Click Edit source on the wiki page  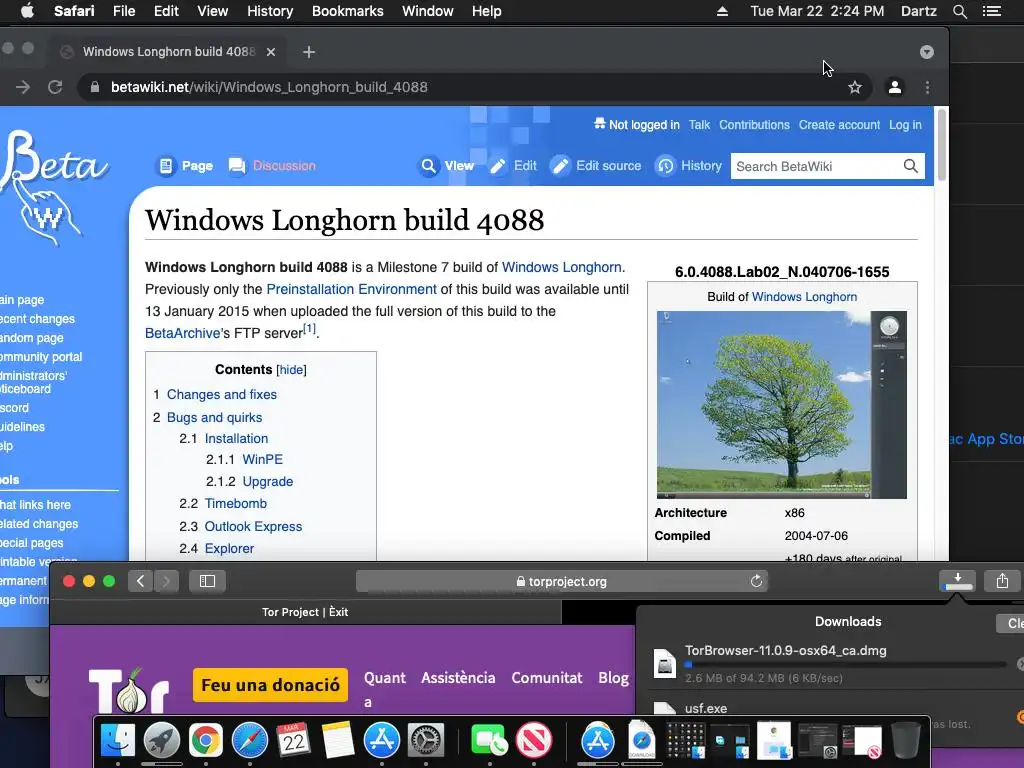pyautogui.click(x=596, y=166)
